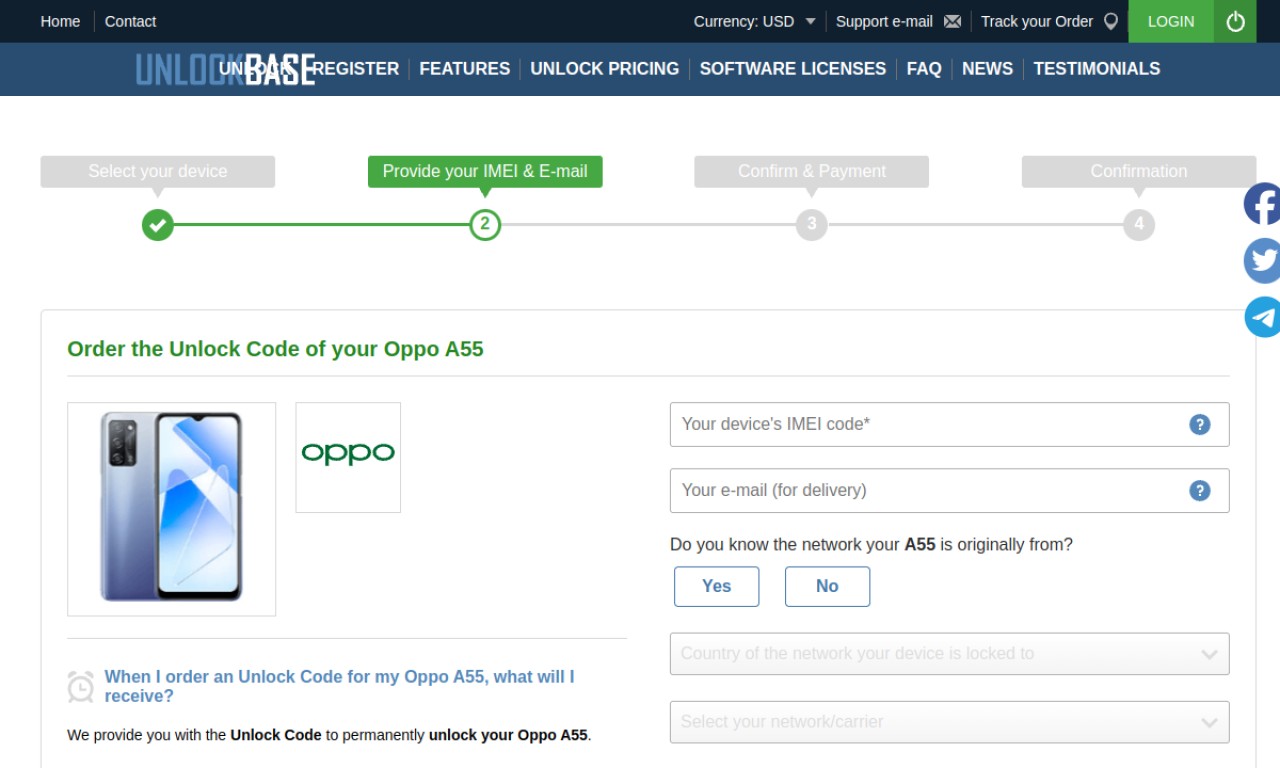Click the alarm clock icon beside the question
The height and width of the screenshot is (768, 1280).
pyautogui.click(x=81, y=687)
